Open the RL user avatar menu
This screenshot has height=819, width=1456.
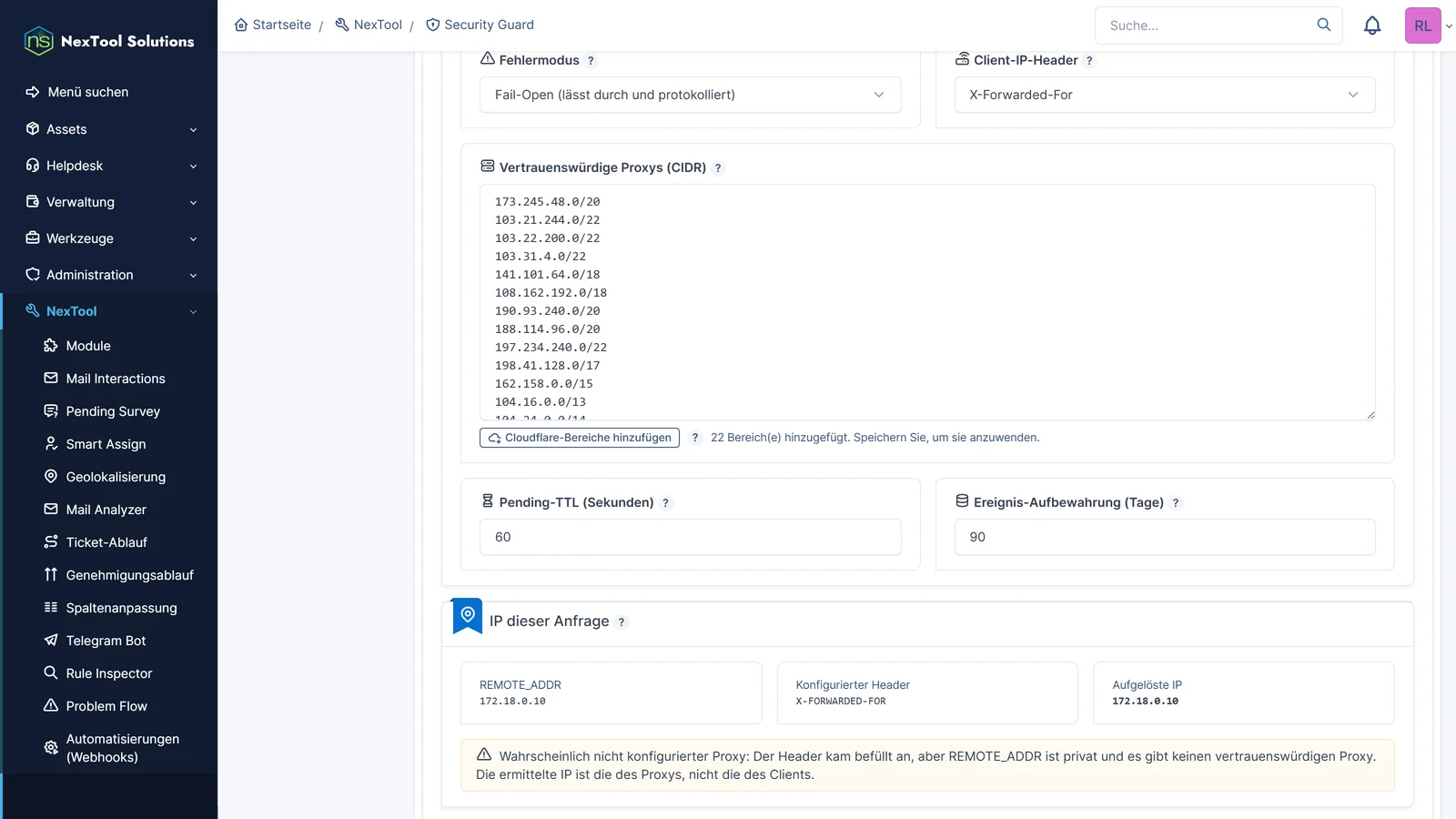[x=1423, y=25]
